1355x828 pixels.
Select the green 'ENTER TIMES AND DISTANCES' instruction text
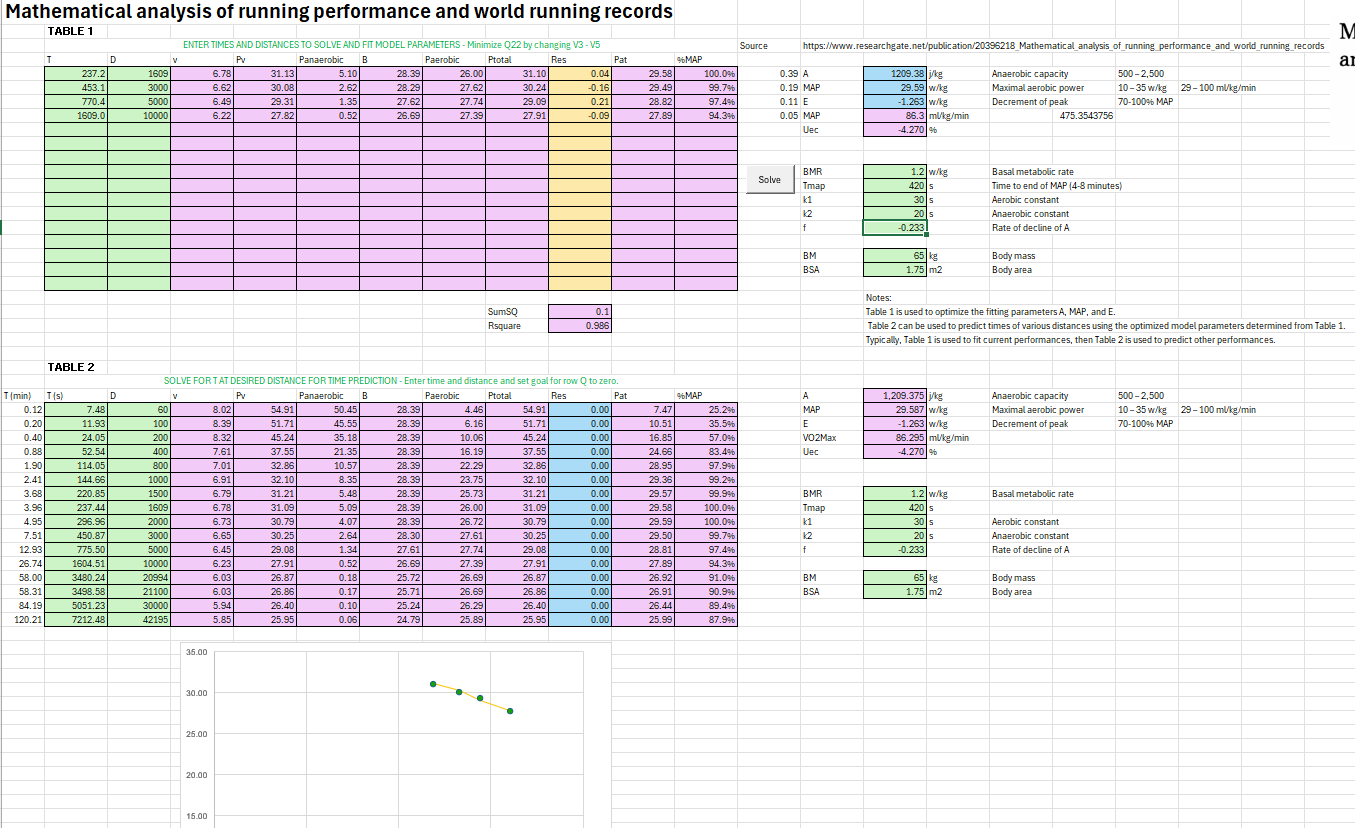click(392, 46)
